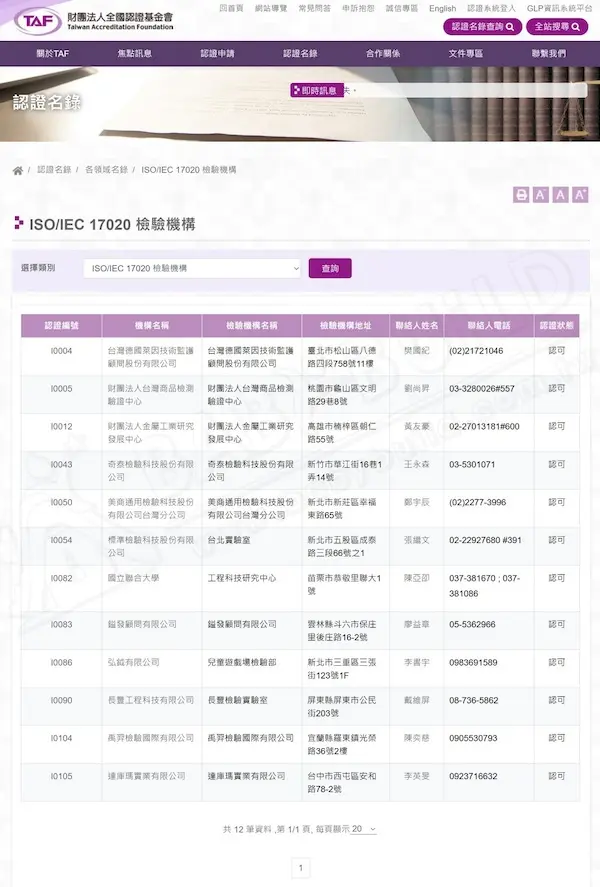
Task: Click the 兒童遊戲場檢驗部 cell
Action: [x=242, y=662]
